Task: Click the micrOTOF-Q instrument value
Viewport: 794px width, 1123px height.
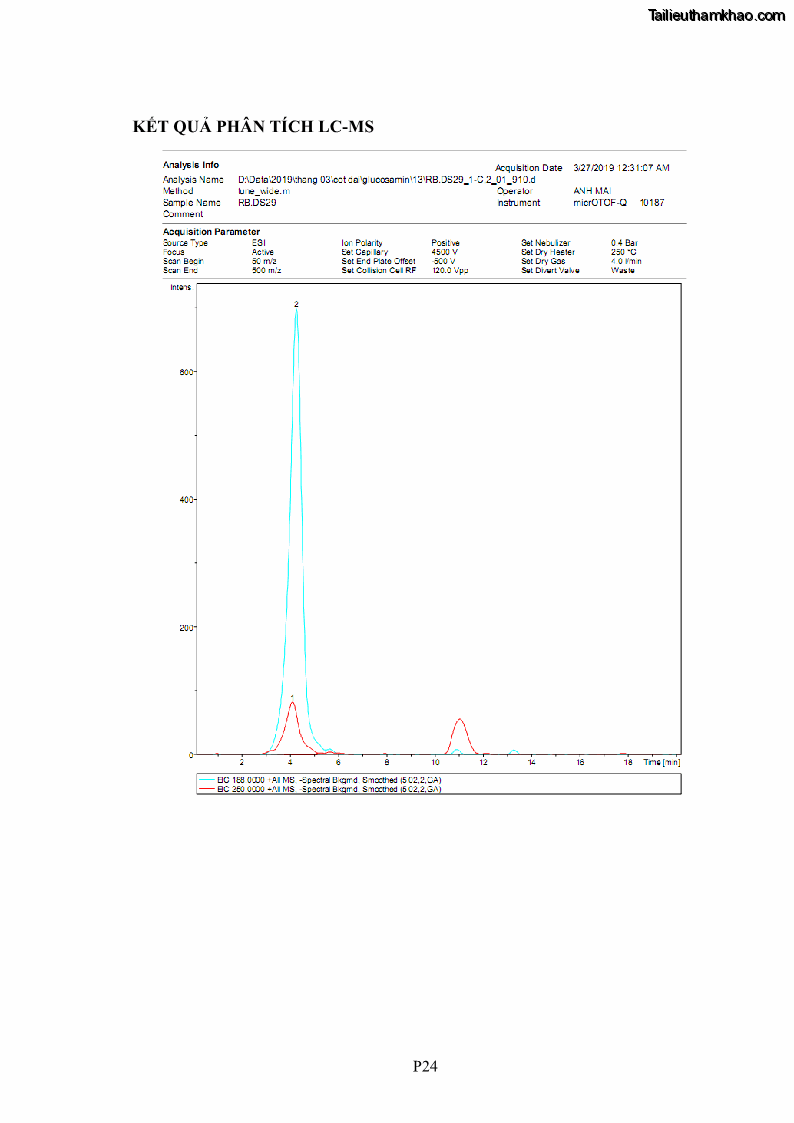Action: point(599,202)
